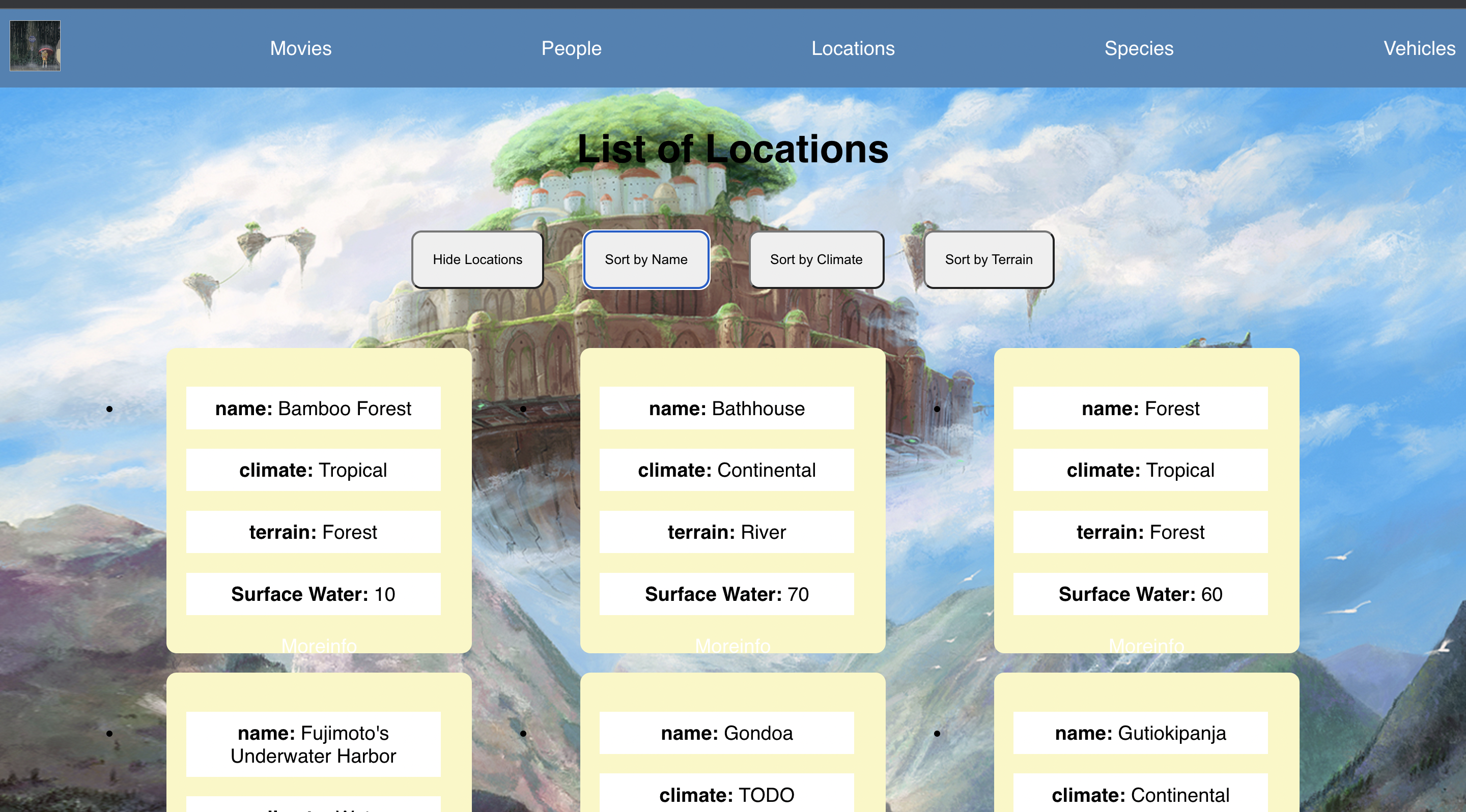Select 'climate: Tropical' in Bamboo Forest card

313,470
